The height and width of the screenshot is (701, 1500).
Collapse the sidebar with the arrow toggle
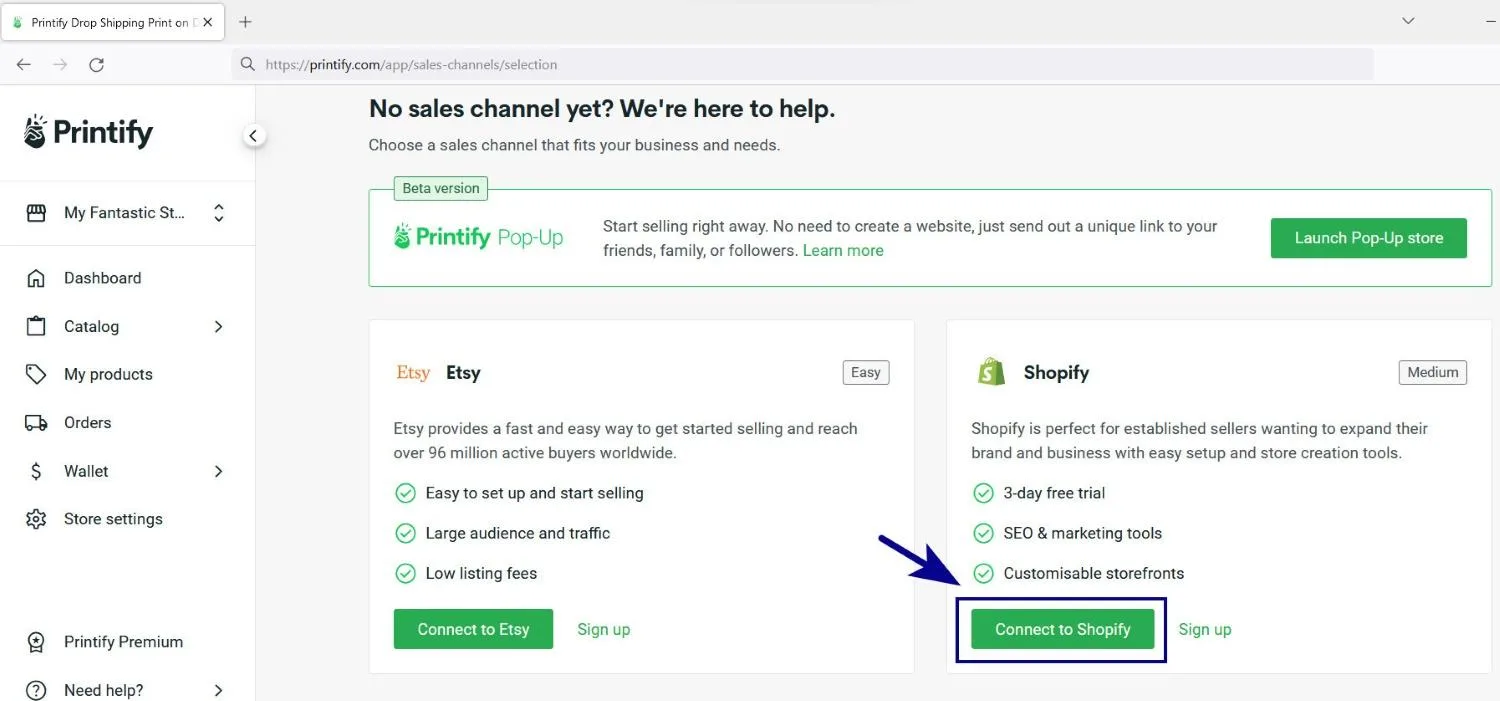tap(254, 136)
